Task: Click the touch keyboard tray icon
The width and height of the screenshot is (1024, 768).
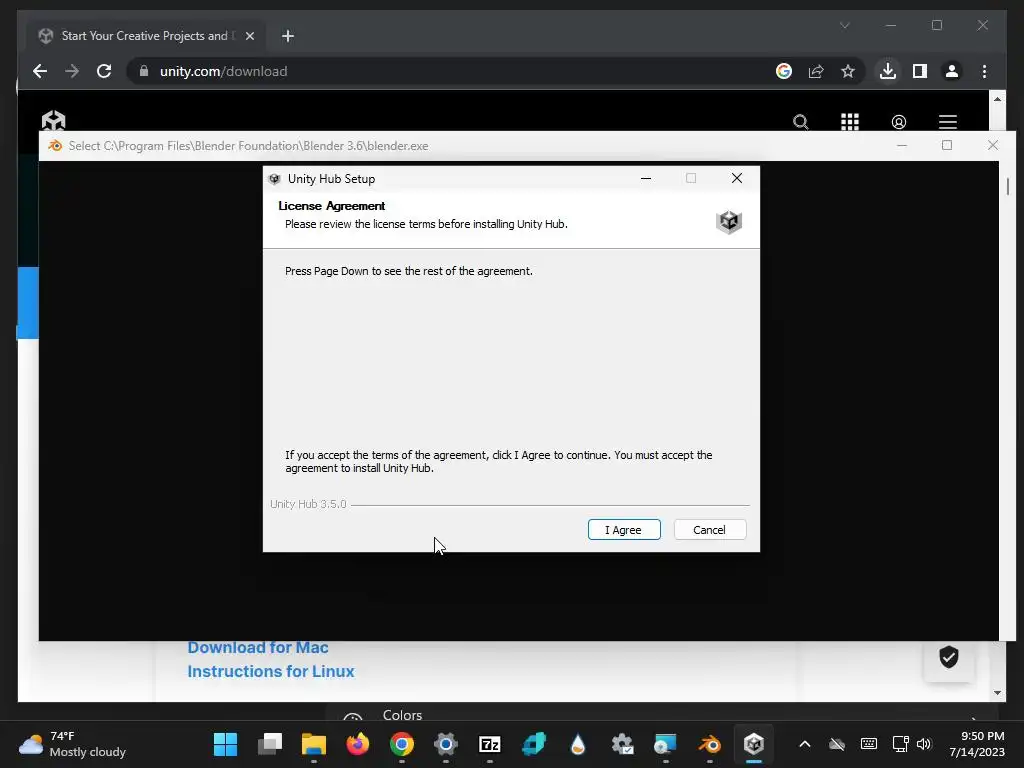Action: click(x=869, y=744)
